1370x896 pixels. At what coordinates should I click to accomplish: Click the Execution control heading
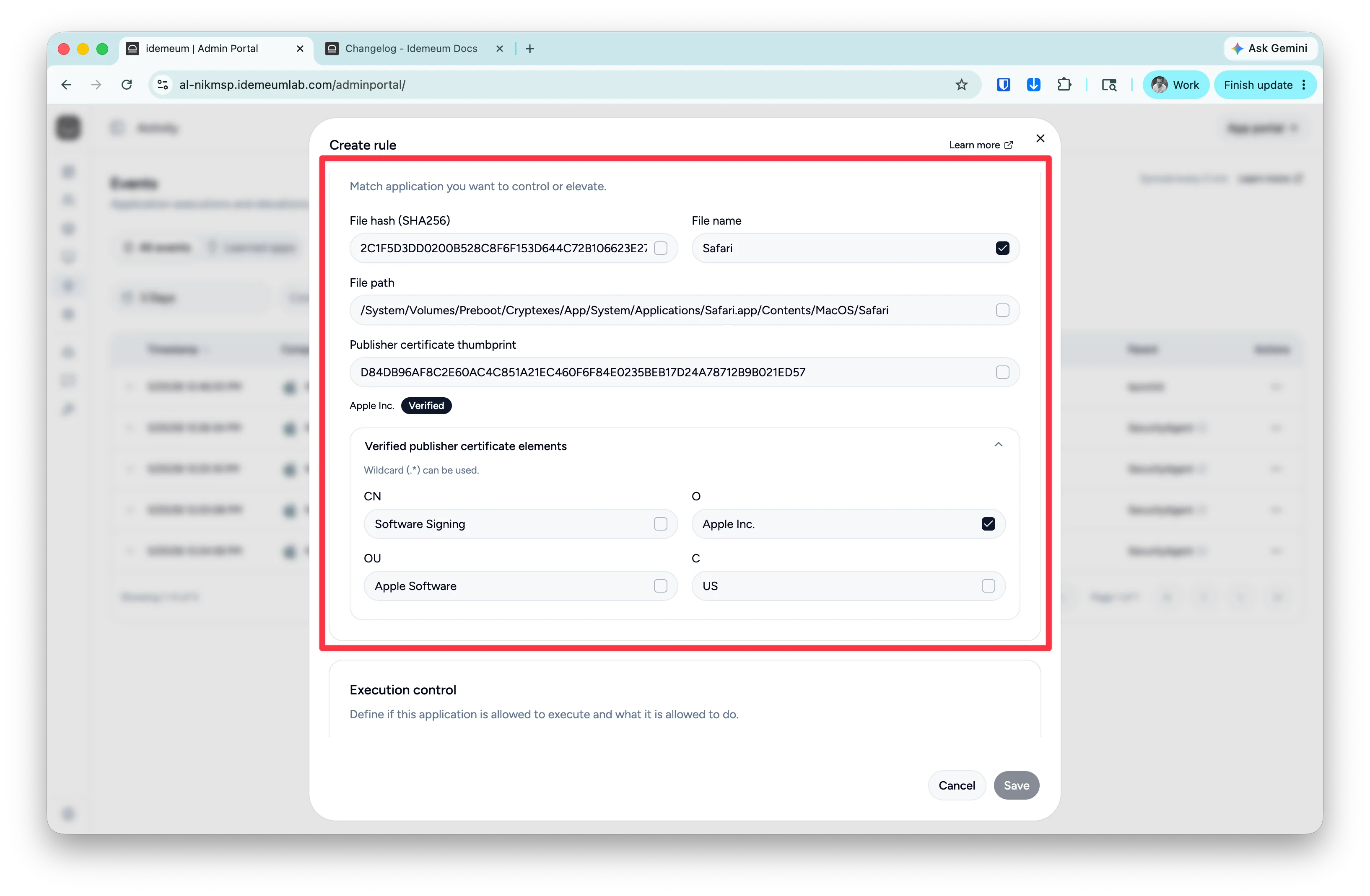[403, 690]
